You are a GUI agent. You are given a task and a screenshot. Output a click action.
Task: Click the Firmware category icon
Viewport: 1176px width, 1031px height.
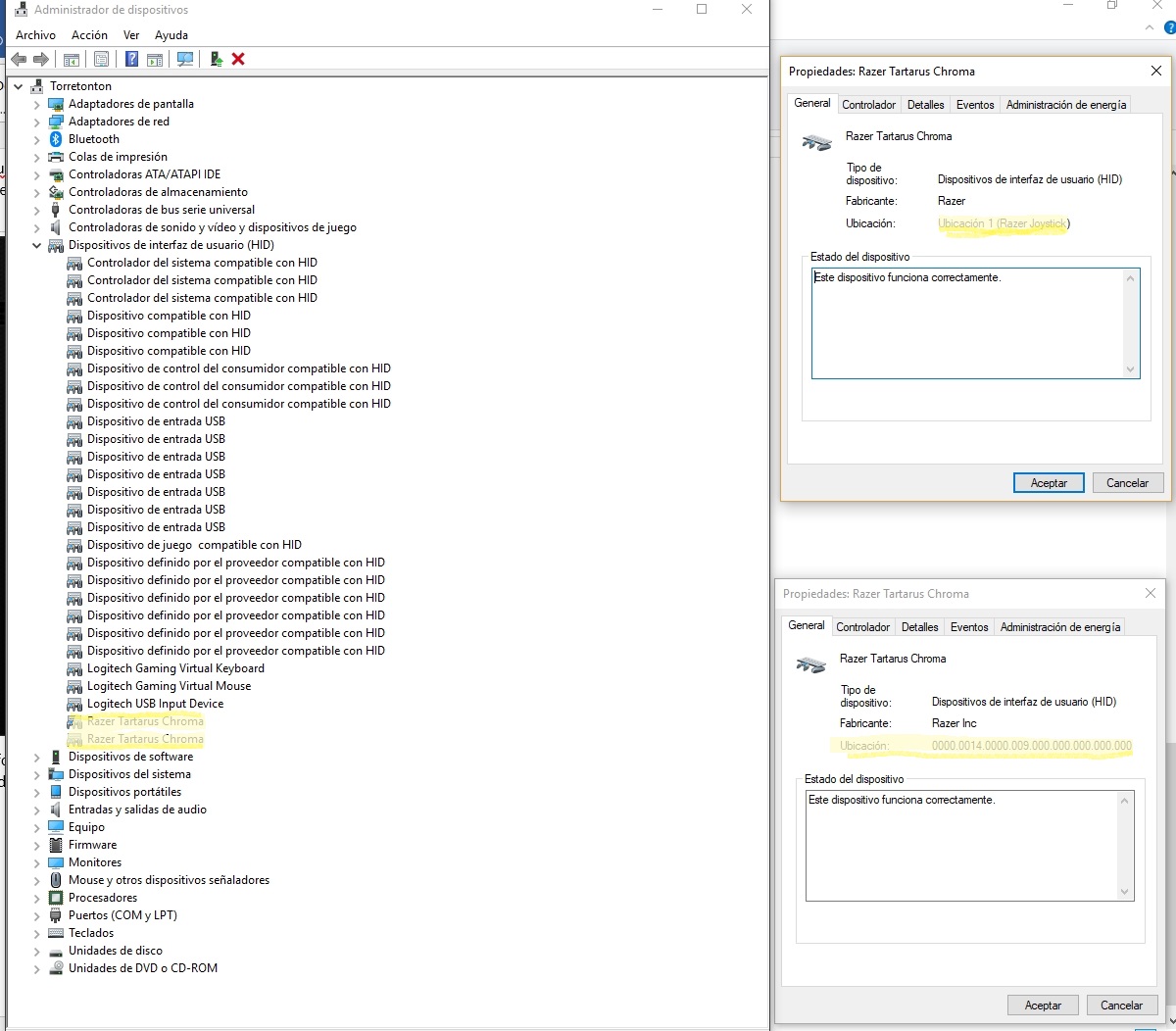(x=56, y=845)
